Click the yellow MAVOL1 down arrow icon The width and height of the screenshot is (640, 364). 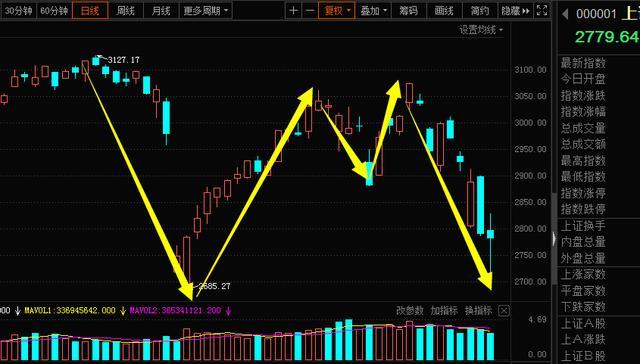tap(123, 311)
